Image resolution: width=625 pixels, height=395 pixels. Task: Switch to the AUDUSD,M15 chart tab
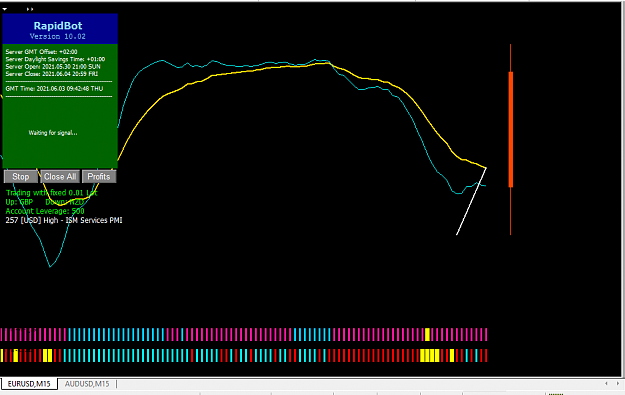(87, 384)
